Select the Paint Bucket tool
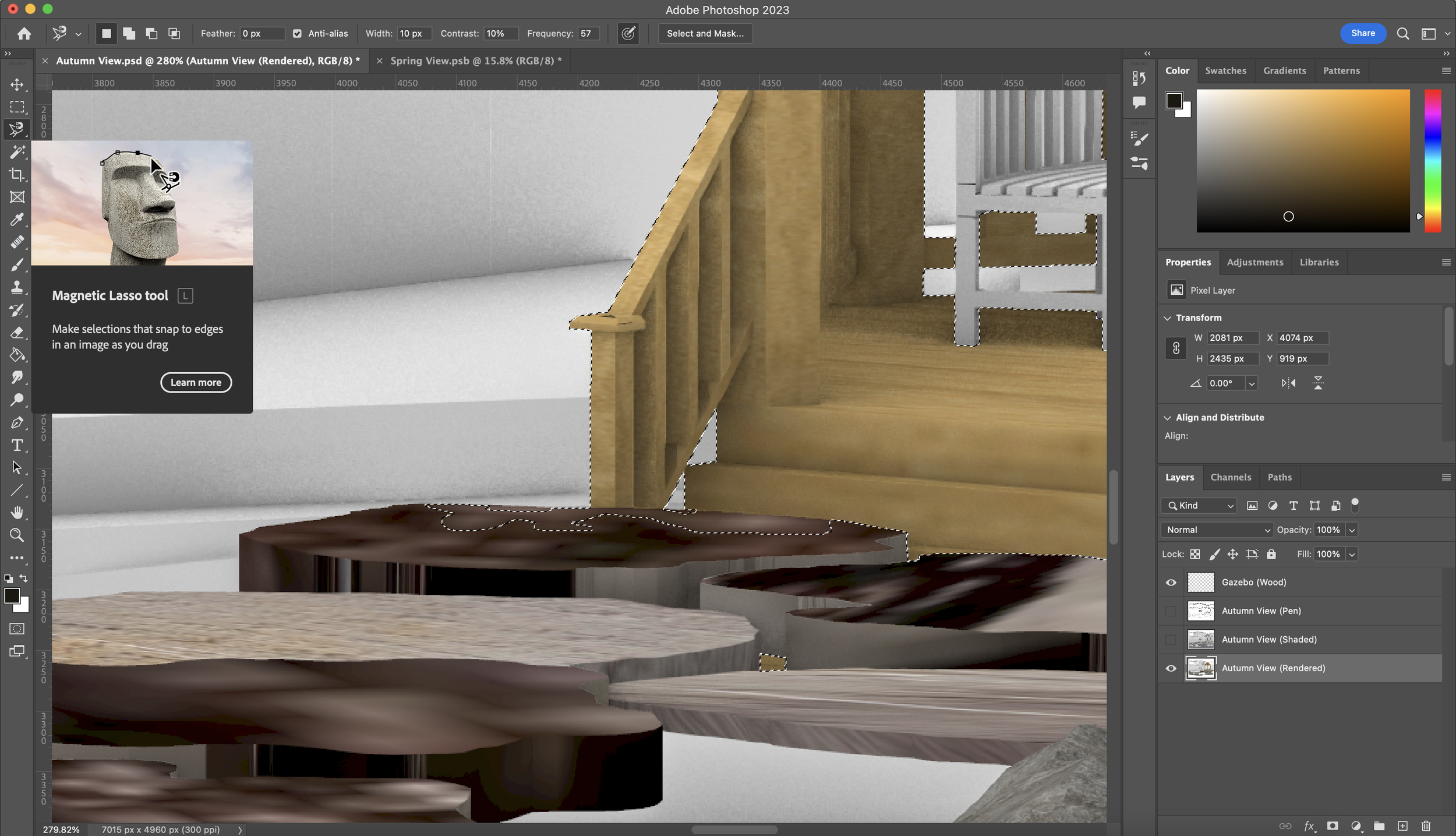The height and width of the screenshot is (836, 1456). (17, 355)
